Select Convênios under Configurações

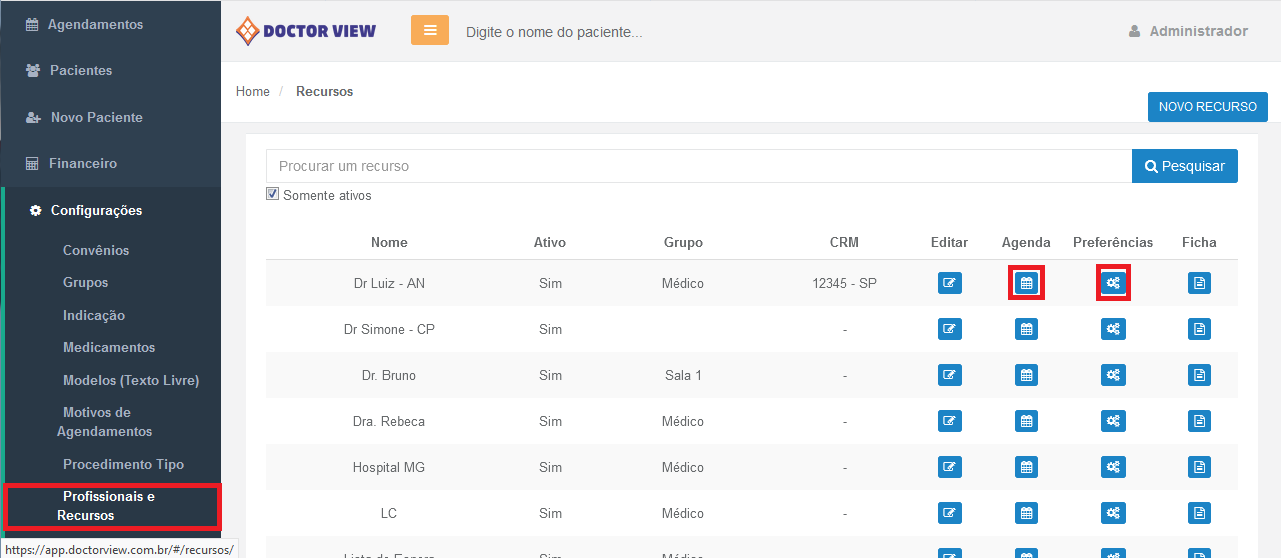tap(96, 250)
